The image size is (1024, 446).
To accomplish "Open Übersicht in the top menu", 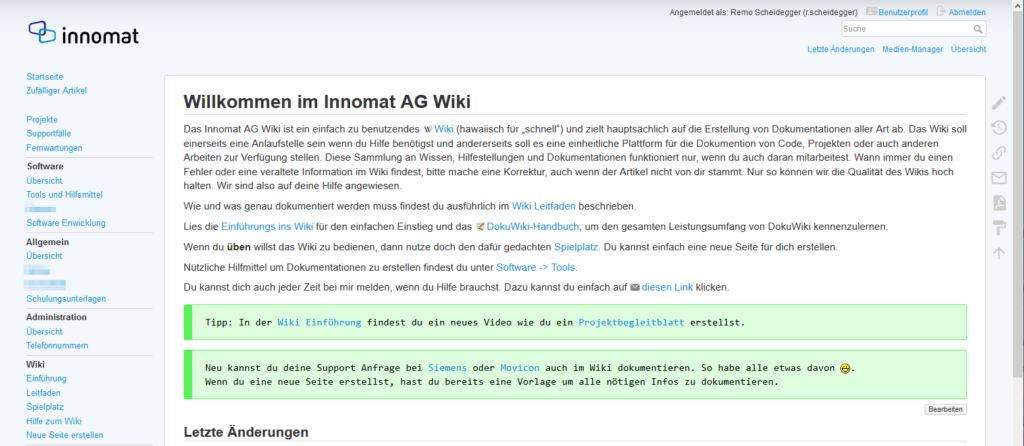I will pos(968,49).
